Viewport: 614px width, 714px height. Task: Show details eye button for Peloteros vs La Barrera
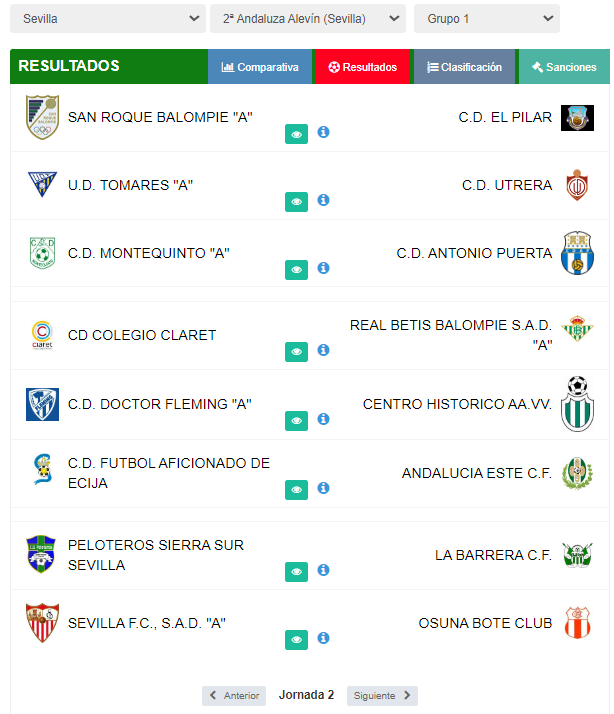click(297, 571)
